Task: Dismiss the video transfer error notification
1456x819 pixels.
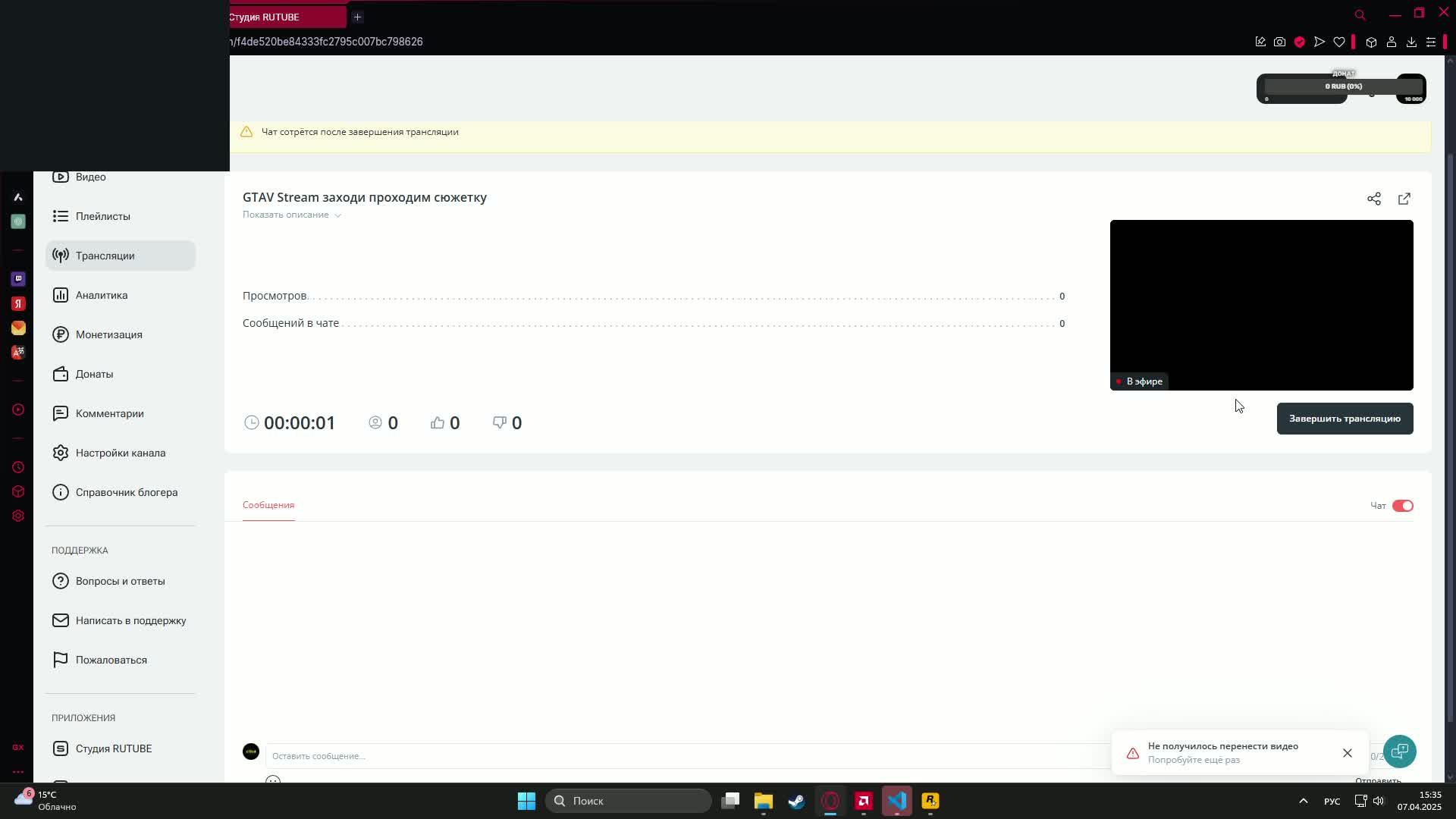Action: pos(1347,753)
